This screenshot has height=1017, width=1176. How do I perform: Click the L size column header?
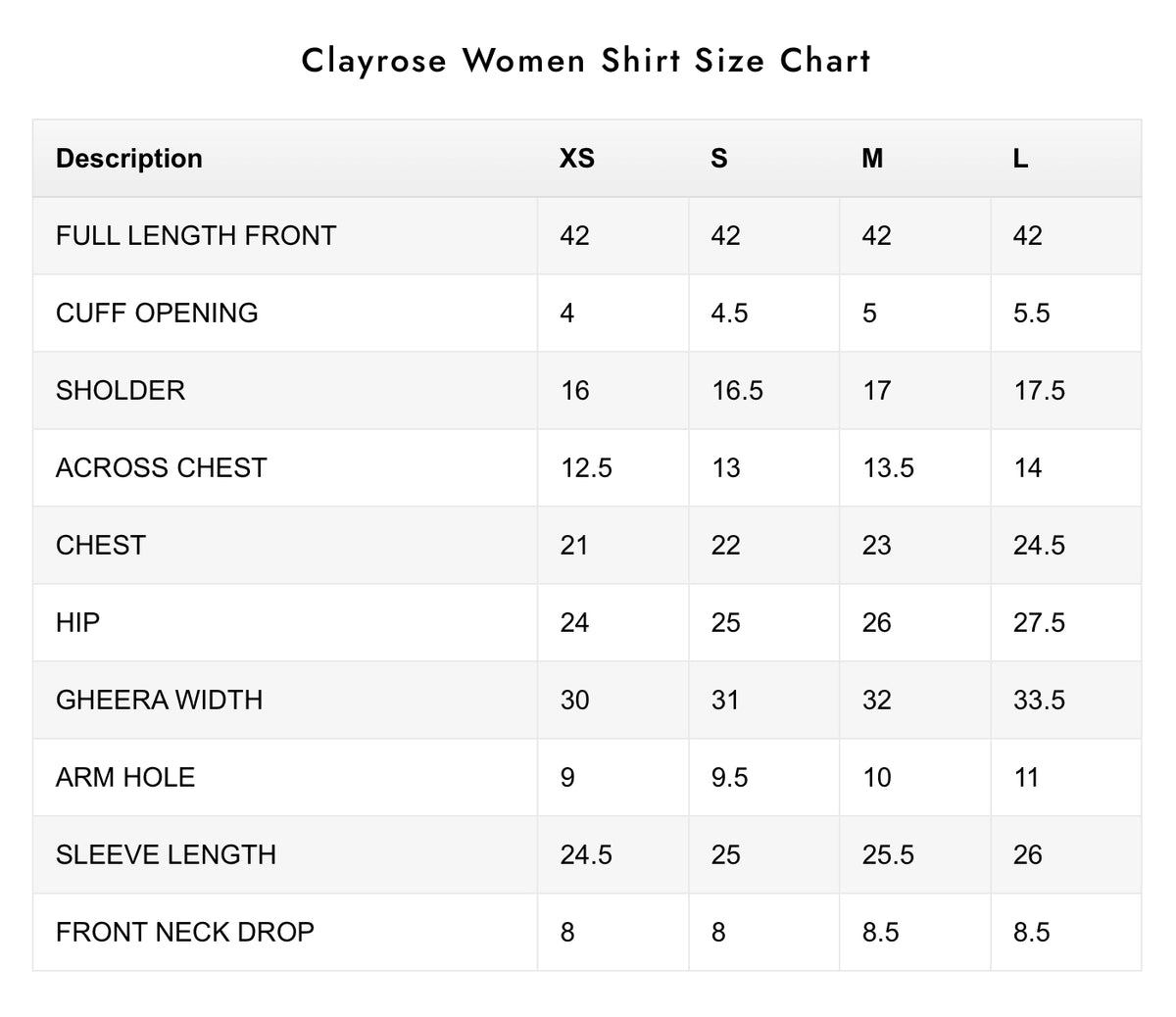click(1020, 158)
